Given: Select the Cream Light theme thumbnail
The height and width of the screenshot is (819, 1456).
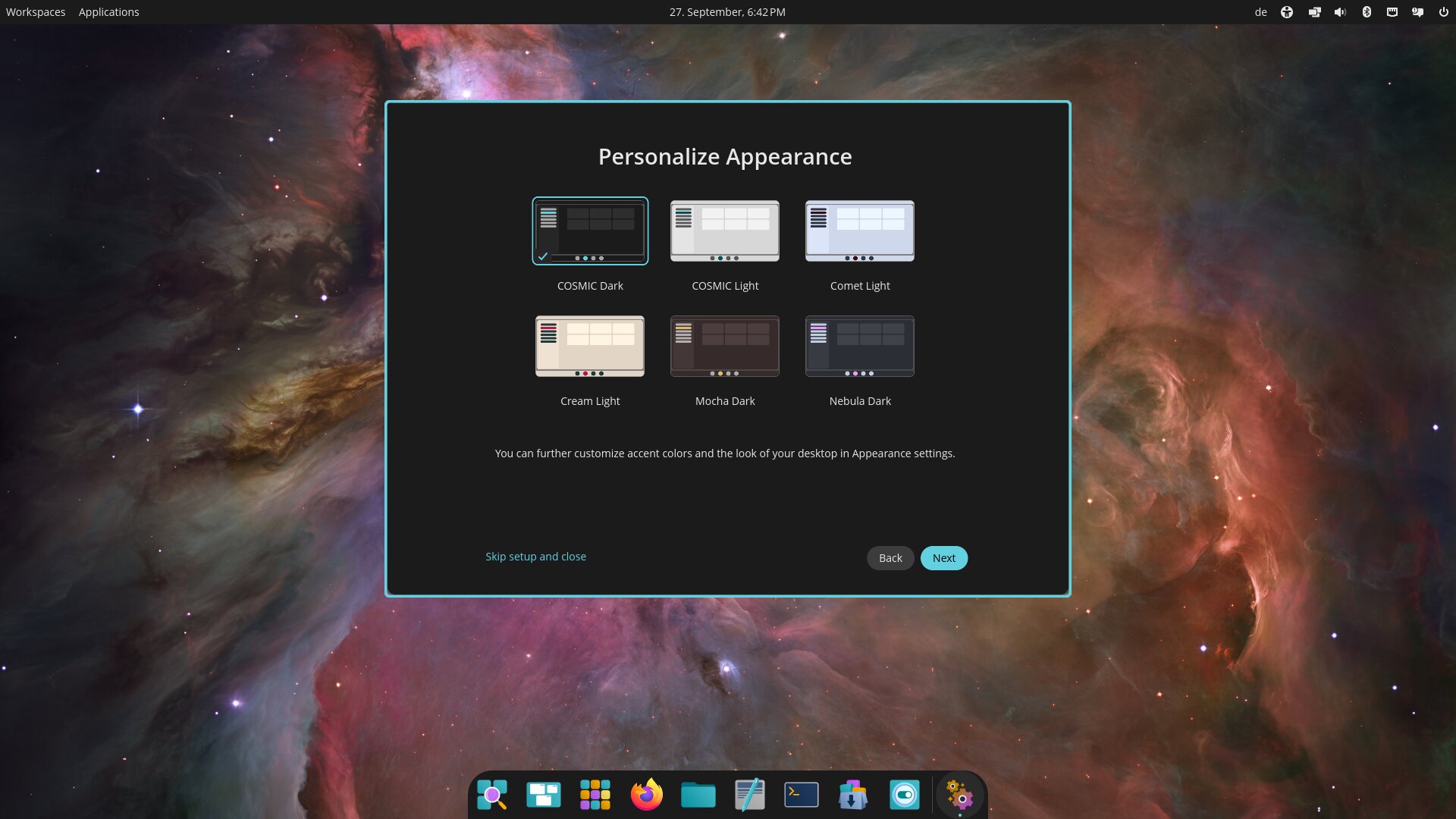Looking at the screenshot, I should pos(590,346).
